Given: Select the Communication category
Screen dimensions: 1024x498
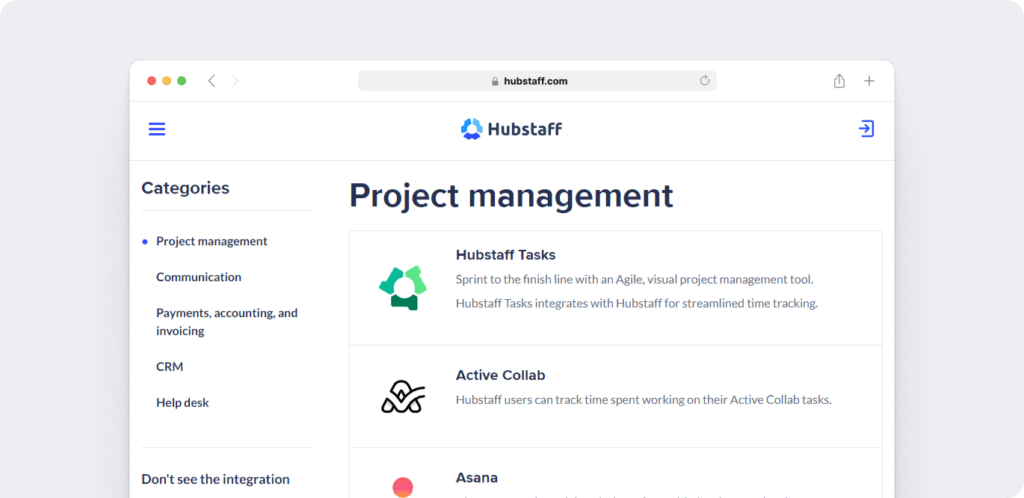Looking at the screenshot, I should coord(199,277).
